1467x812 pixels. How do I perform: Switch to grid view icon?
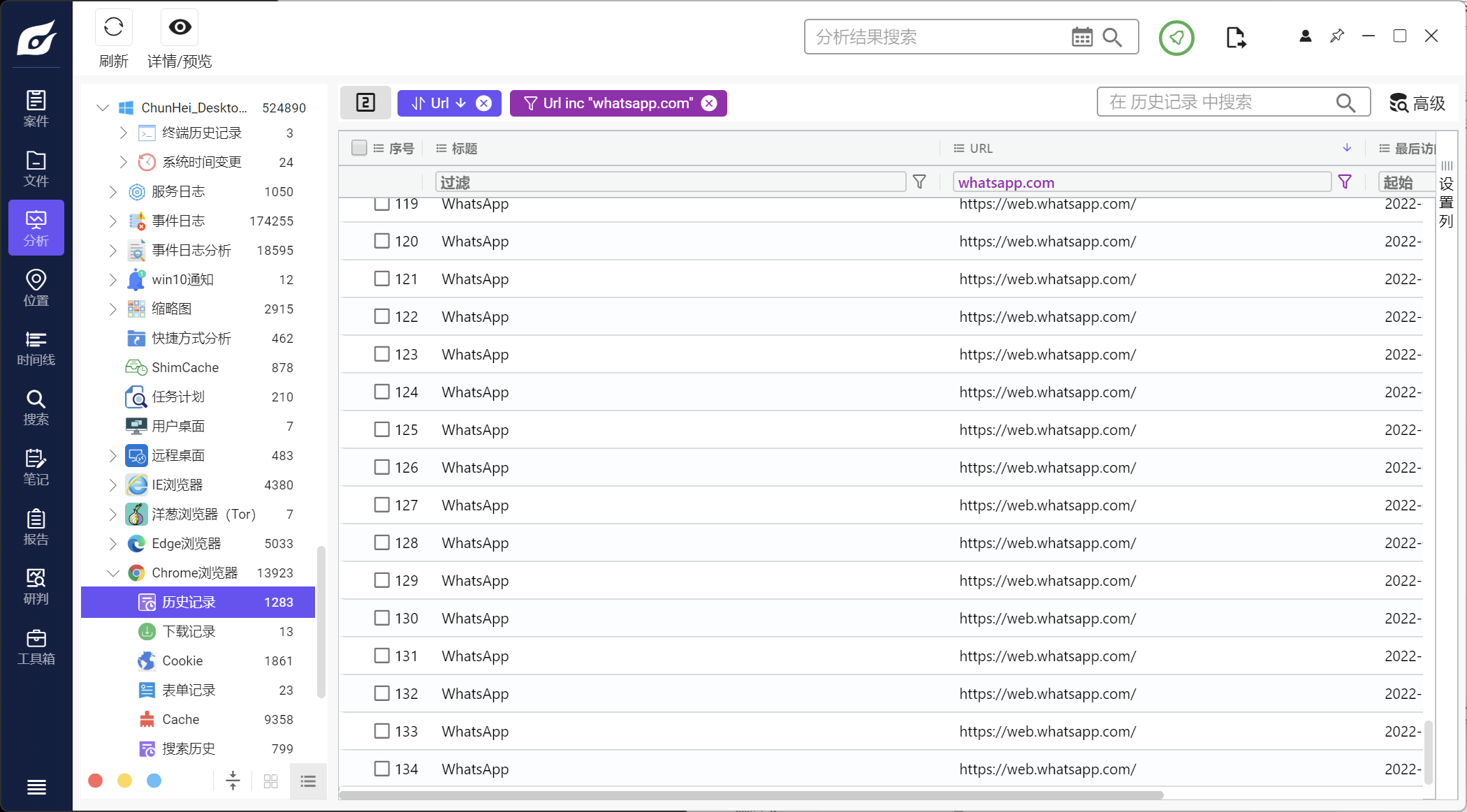tap(271, 781)
